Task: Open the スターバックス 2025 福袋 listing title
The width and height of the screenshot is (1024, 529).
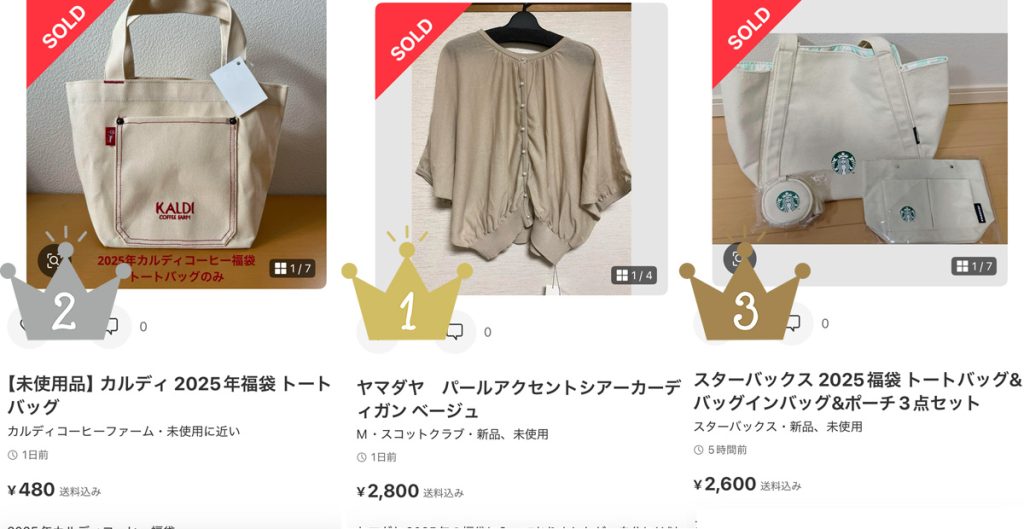Action: (857, 391)
